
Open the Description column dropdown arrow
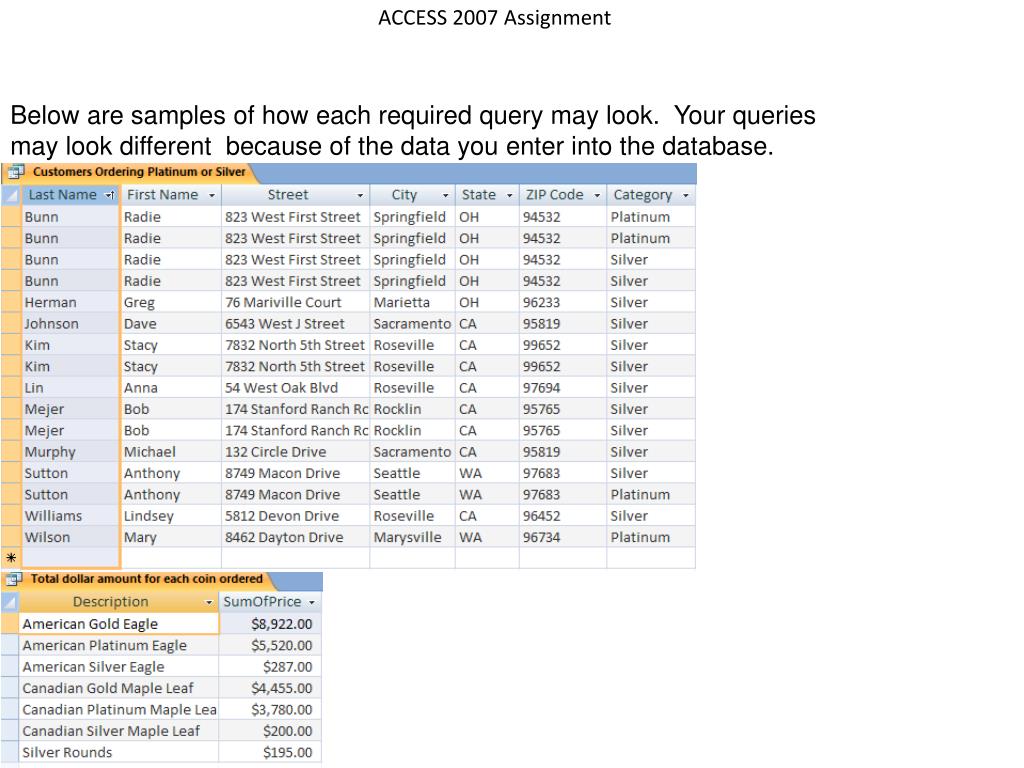(x=209, y=602)
